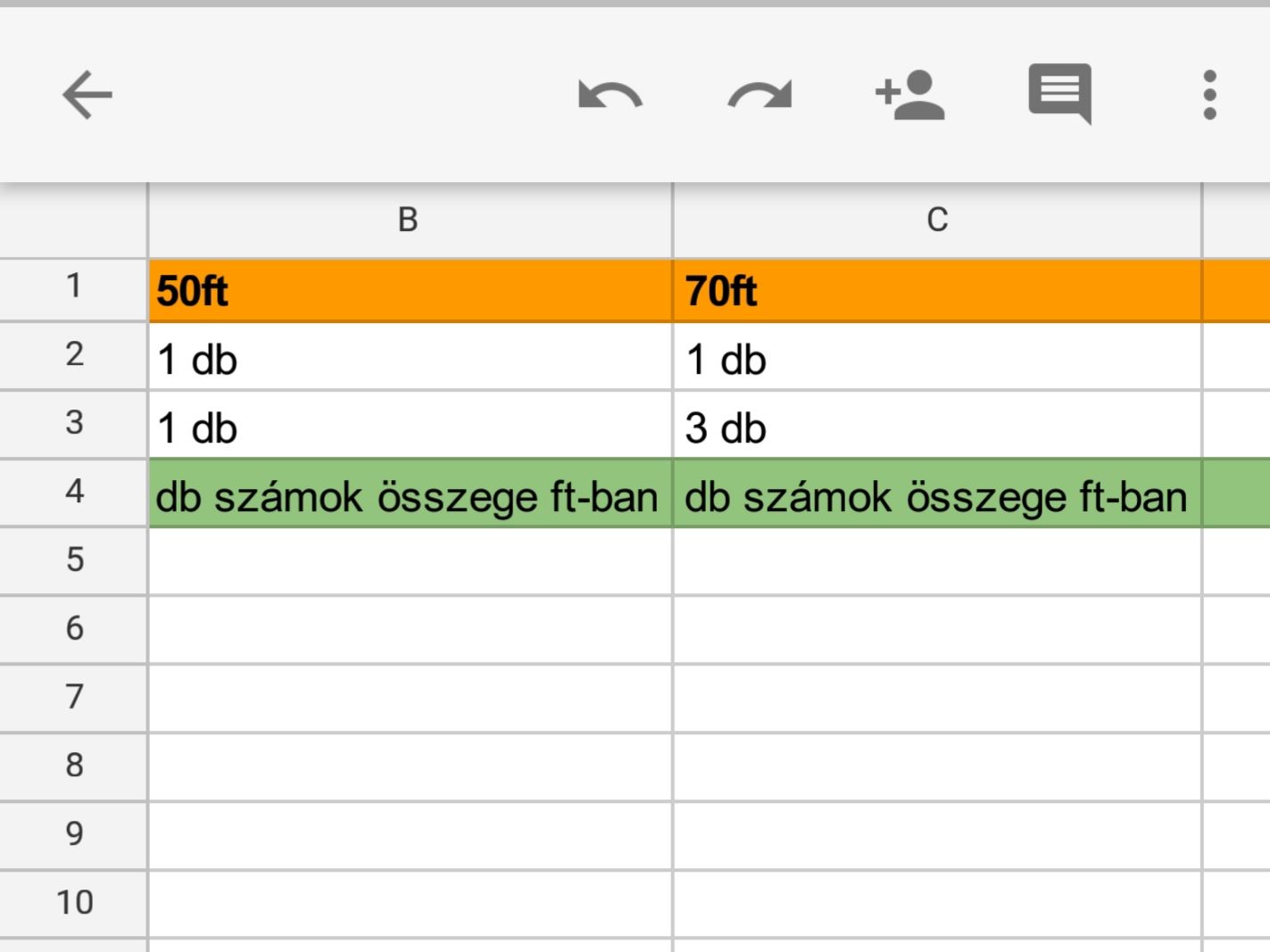1270x952 pixels.
Task: Select row 4 header
Action: [74, 492]
